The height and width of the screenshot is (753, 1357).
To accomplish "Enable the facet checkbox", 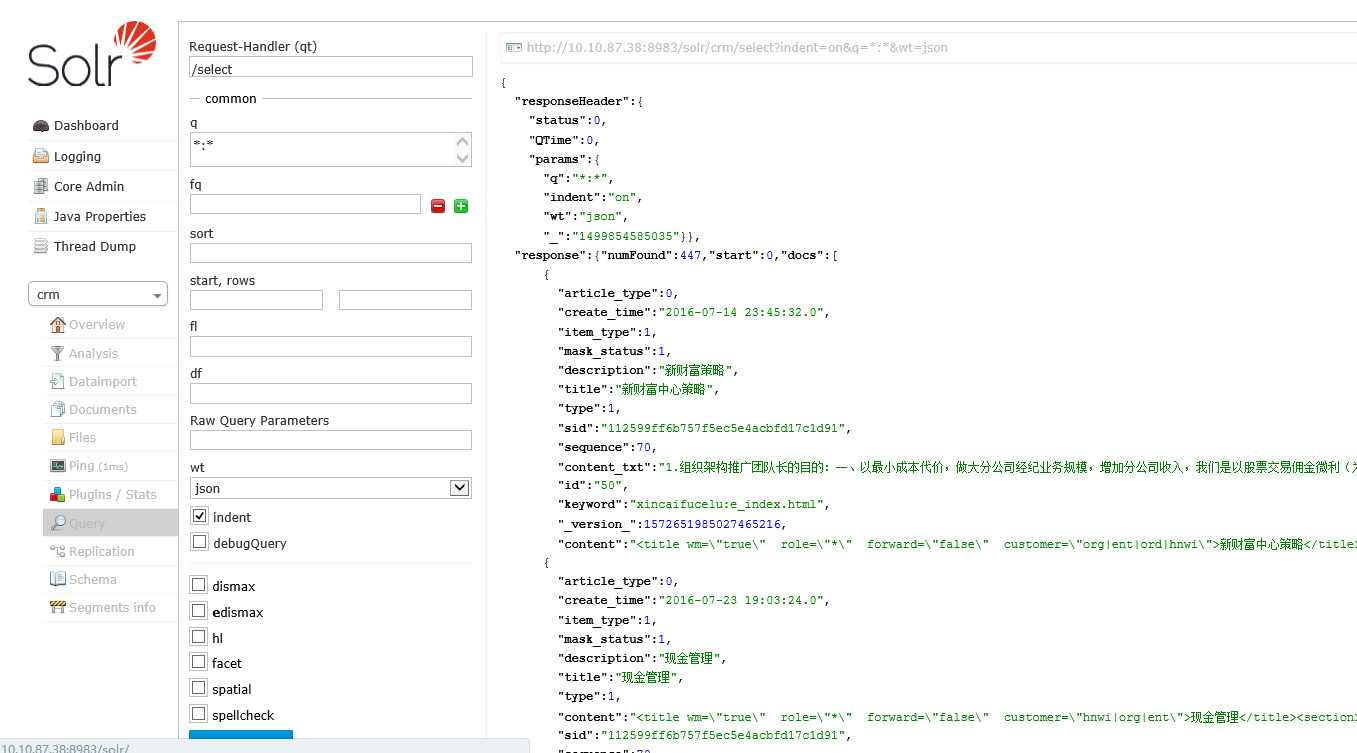I will pos(199,662).
